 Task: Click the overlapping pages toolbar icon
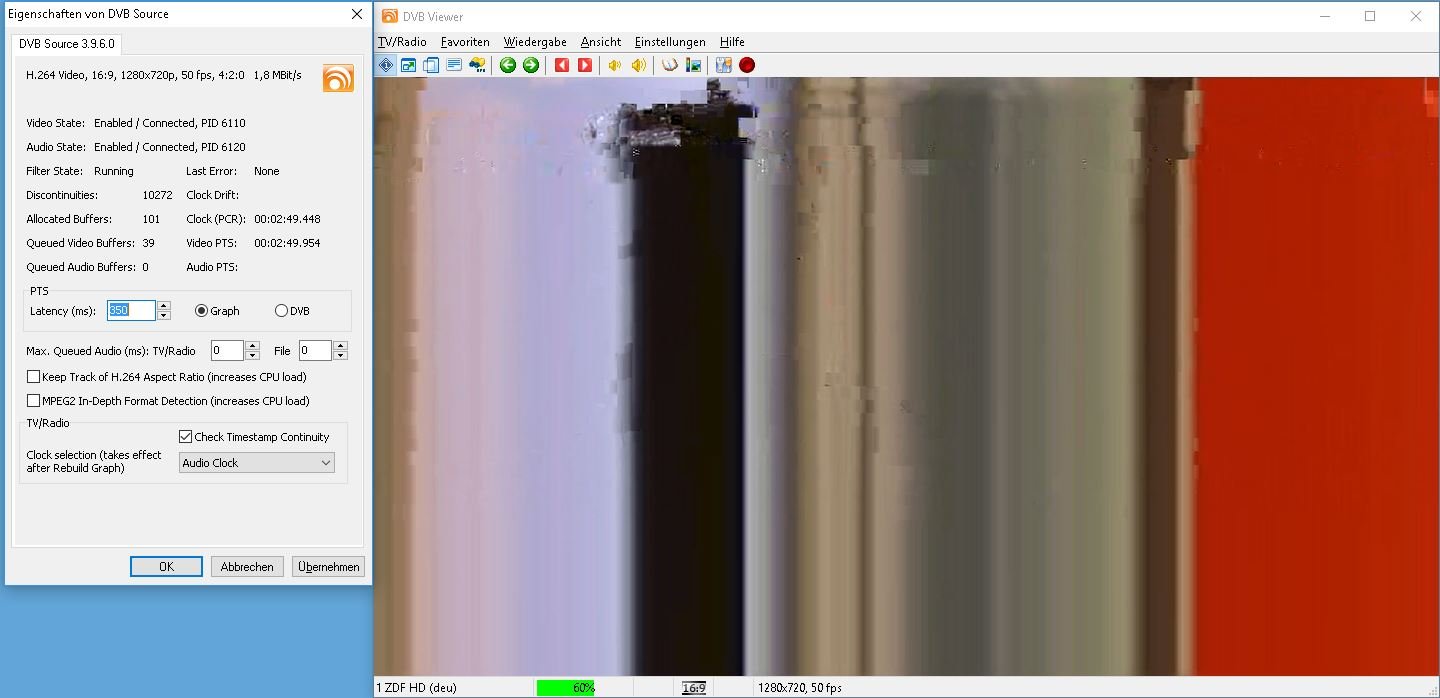pos(431,65)
